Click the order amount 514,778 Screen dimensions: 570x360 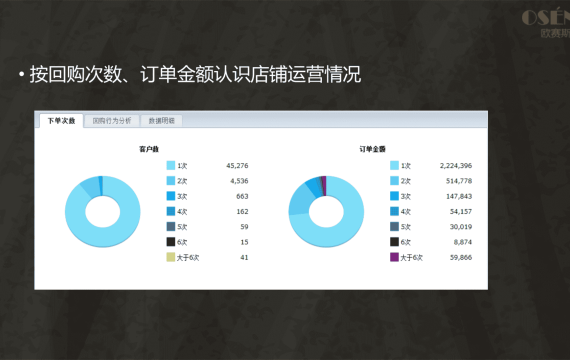point(459,181)
